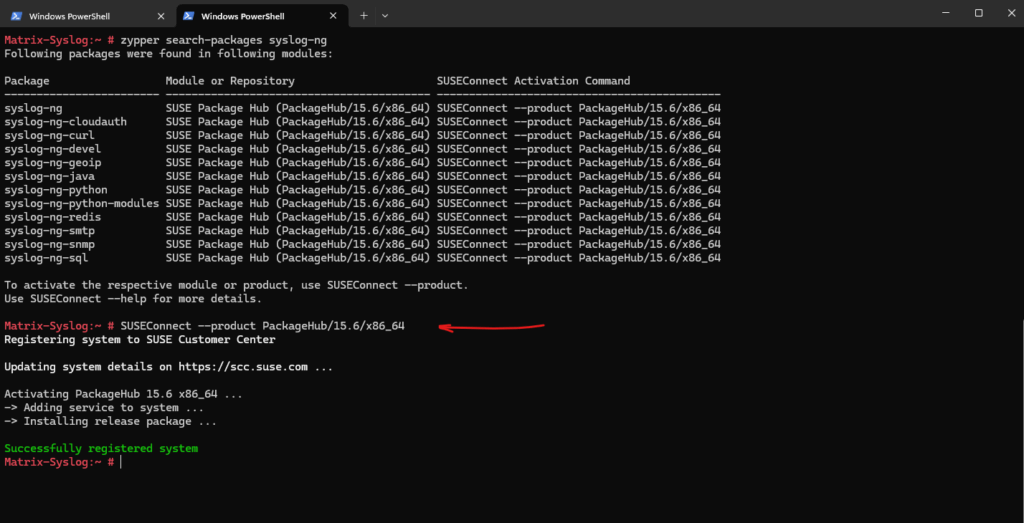Switch to the first Windows PowerShell tab
Viewport: 1024px width, 523px height.
(x=88, y=16)
